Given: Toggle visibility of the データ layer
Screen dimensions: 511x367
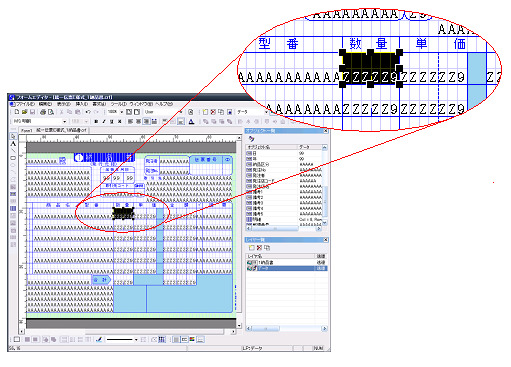Looking at the screenshot, I should pyautogui.click(x=250, y=268).
